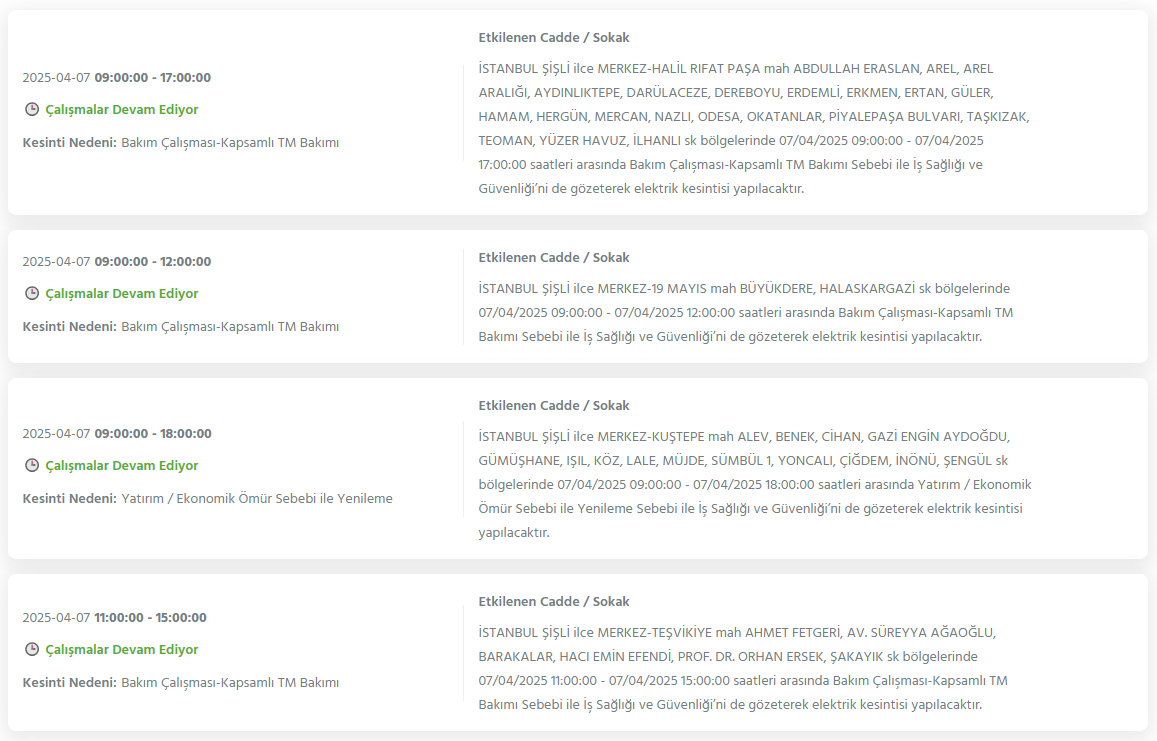Click the clock icon in the Halil Rıfat Paşa outage card
The width and height of the screenshot is (1157, 741).
tap(32, 109)
